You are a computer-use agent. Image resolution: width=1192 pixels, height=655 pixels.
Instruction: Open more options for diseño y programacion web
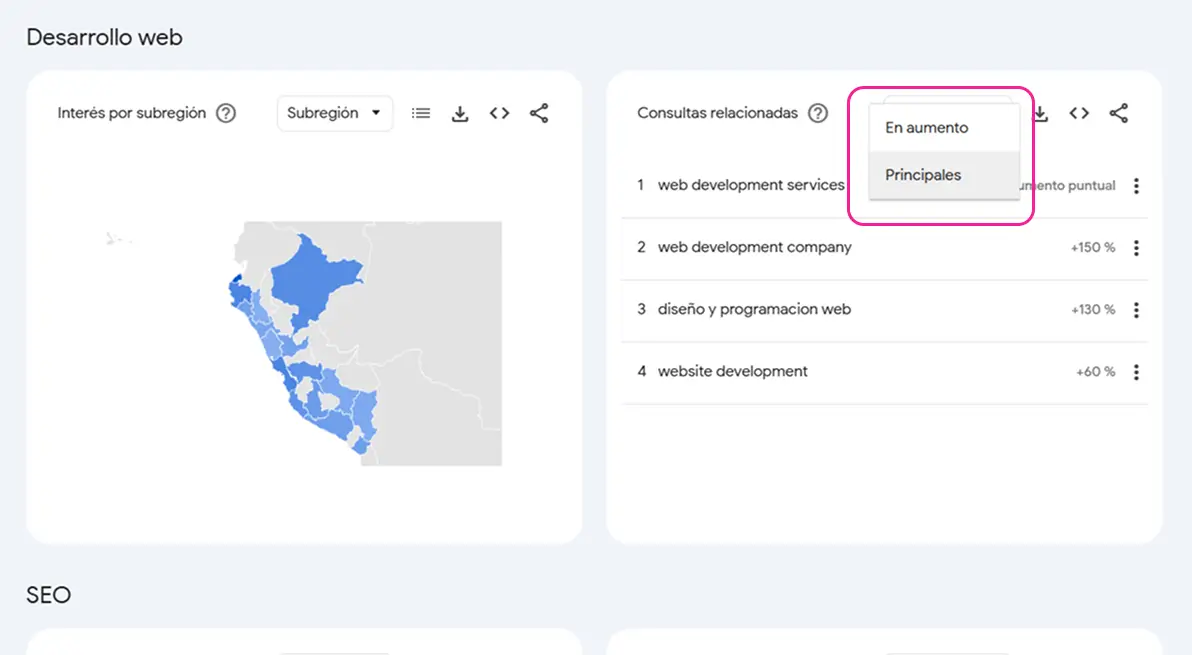1137,310
